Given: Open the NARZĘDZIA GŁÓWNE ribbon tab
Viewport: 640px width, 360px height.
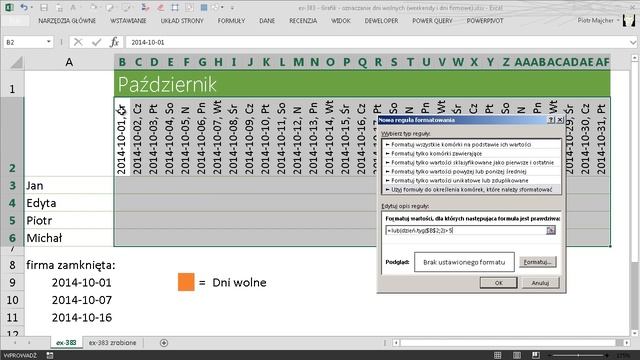Looking at the screenshot, I should (x=67, y=20).
